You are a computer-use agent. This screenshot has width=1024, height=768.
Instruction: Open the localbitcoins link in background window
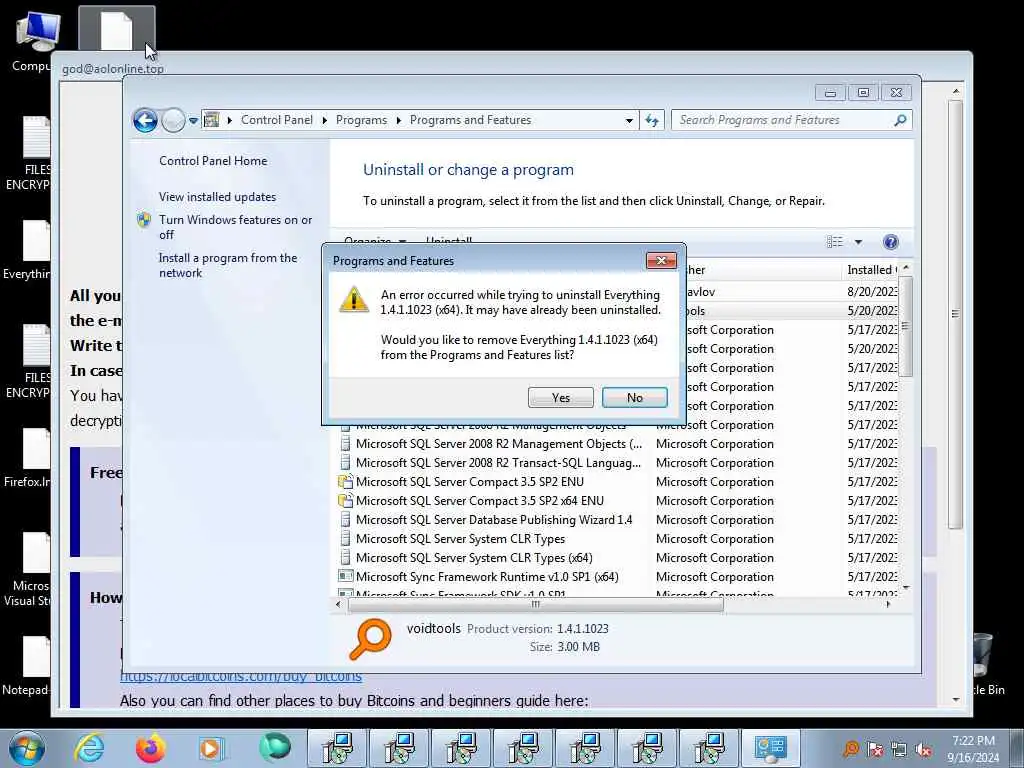[x=240, y=677]
